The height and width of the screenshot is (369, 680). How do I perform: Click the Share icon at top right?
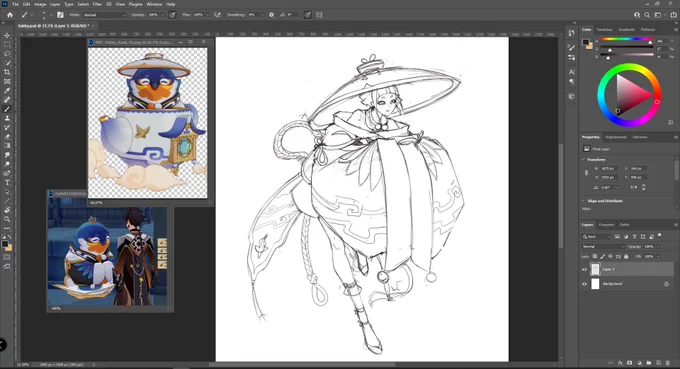(x=674, y=15)
